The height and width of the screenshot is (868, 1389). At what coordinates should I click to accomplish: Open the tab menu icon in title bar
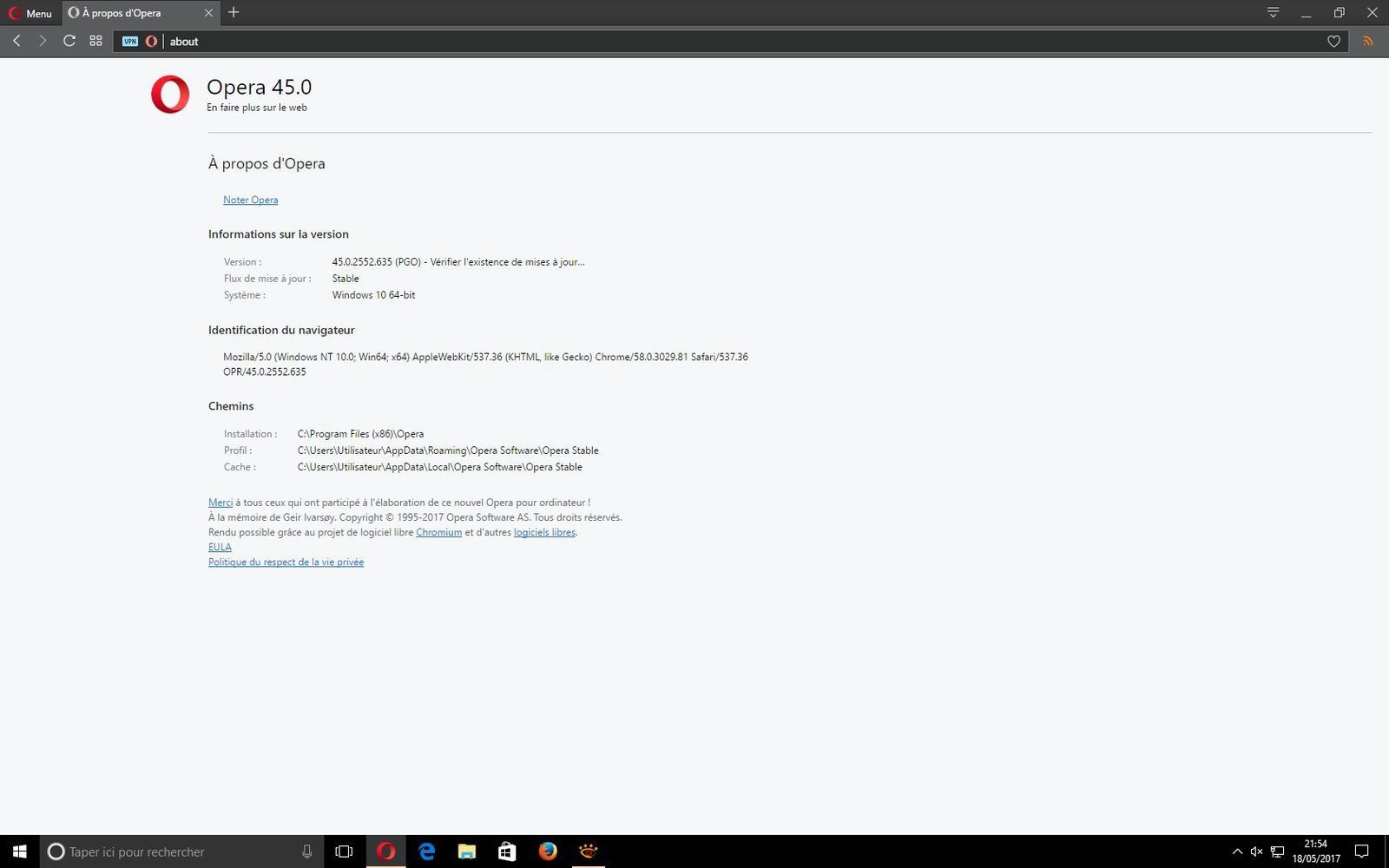tap(1273, 12)
